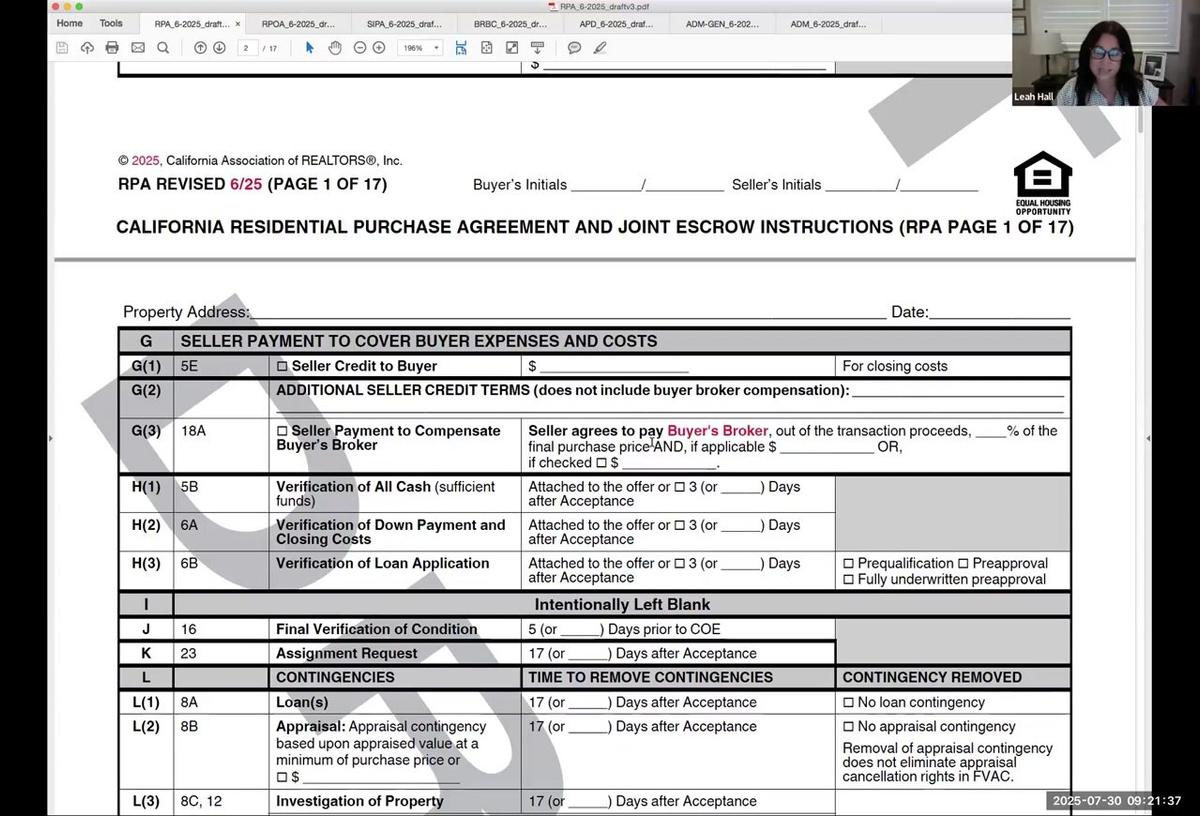Check the 3 Days box for Down Payment verification
The image size is (1200, 816).
point(679,525)
